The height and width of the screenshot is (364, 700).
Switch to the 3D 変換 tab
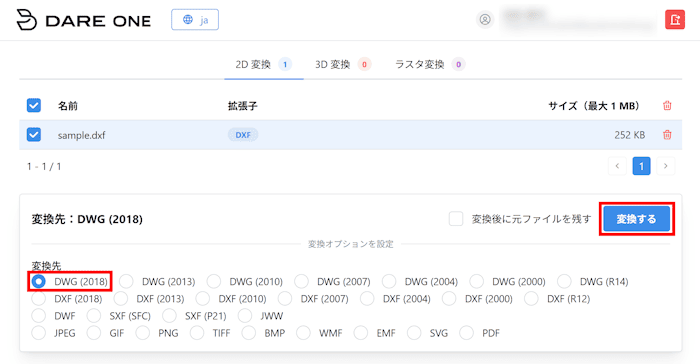click(343, 64)
